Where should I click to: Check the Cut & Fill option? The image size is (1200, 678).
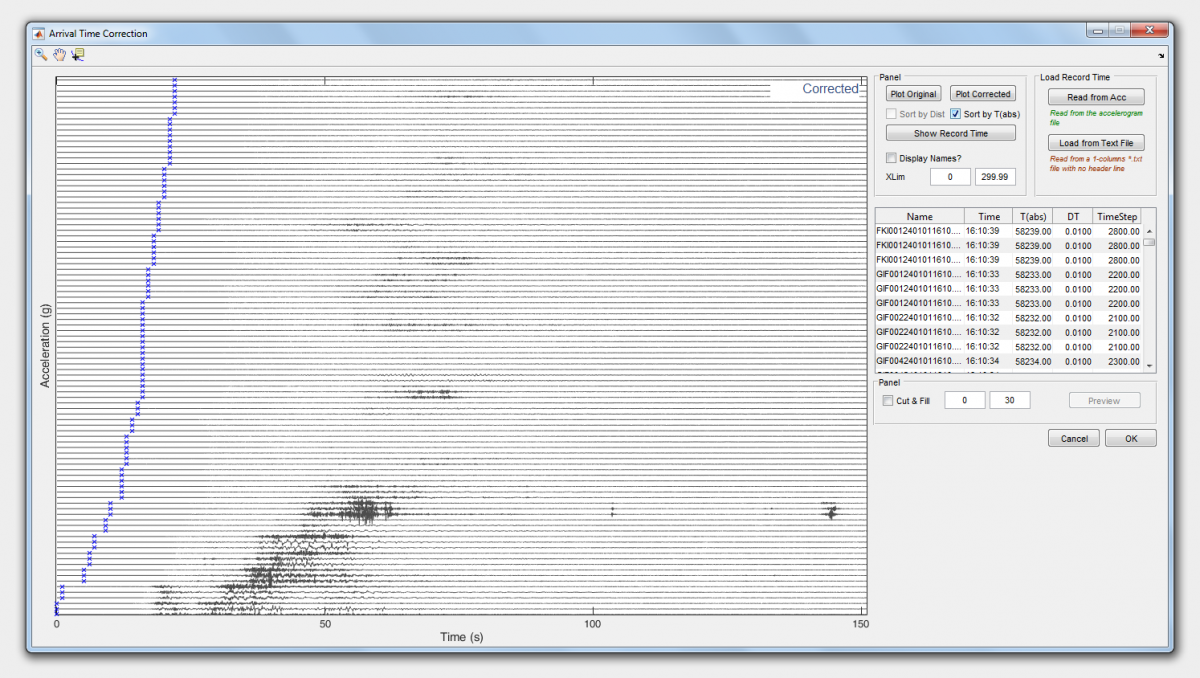click(x=888, y=401)
